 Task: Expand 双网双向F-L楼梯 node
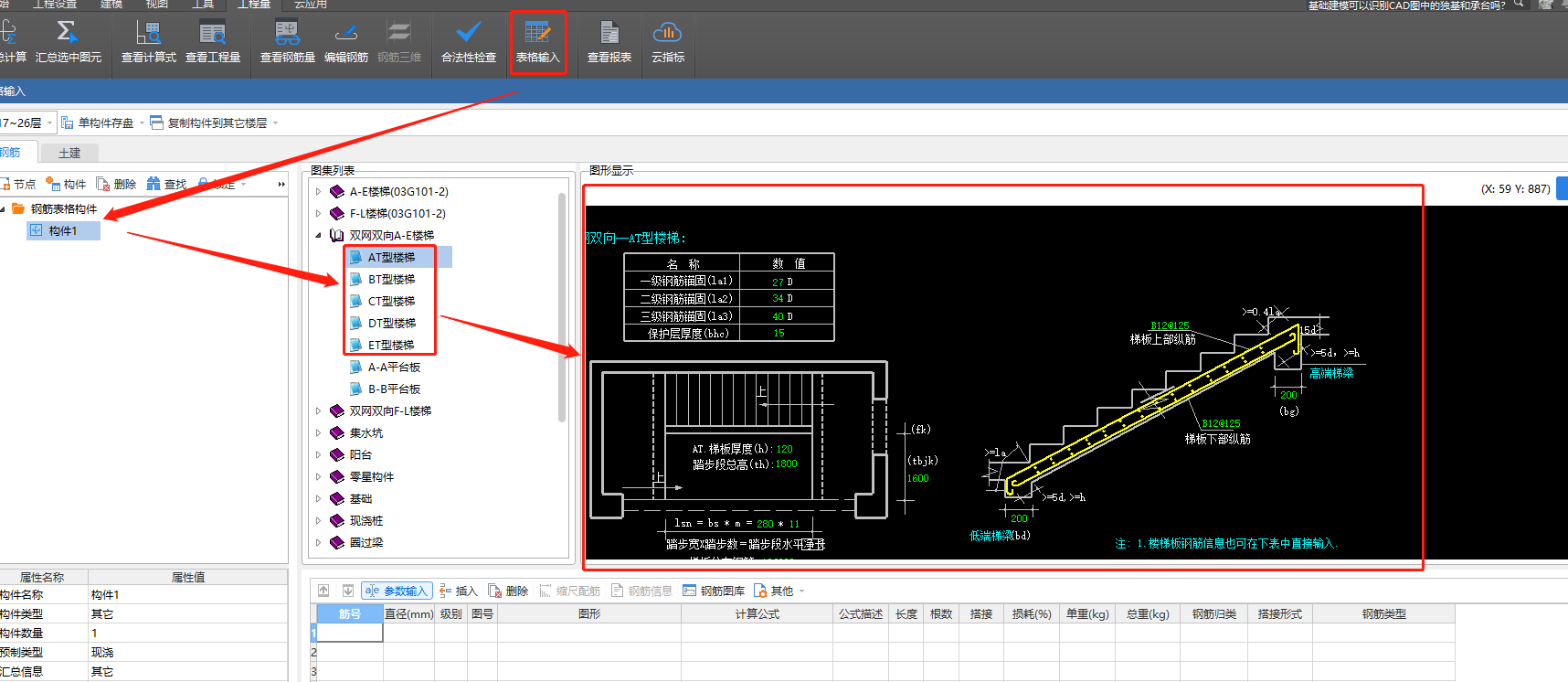point(319,410)
